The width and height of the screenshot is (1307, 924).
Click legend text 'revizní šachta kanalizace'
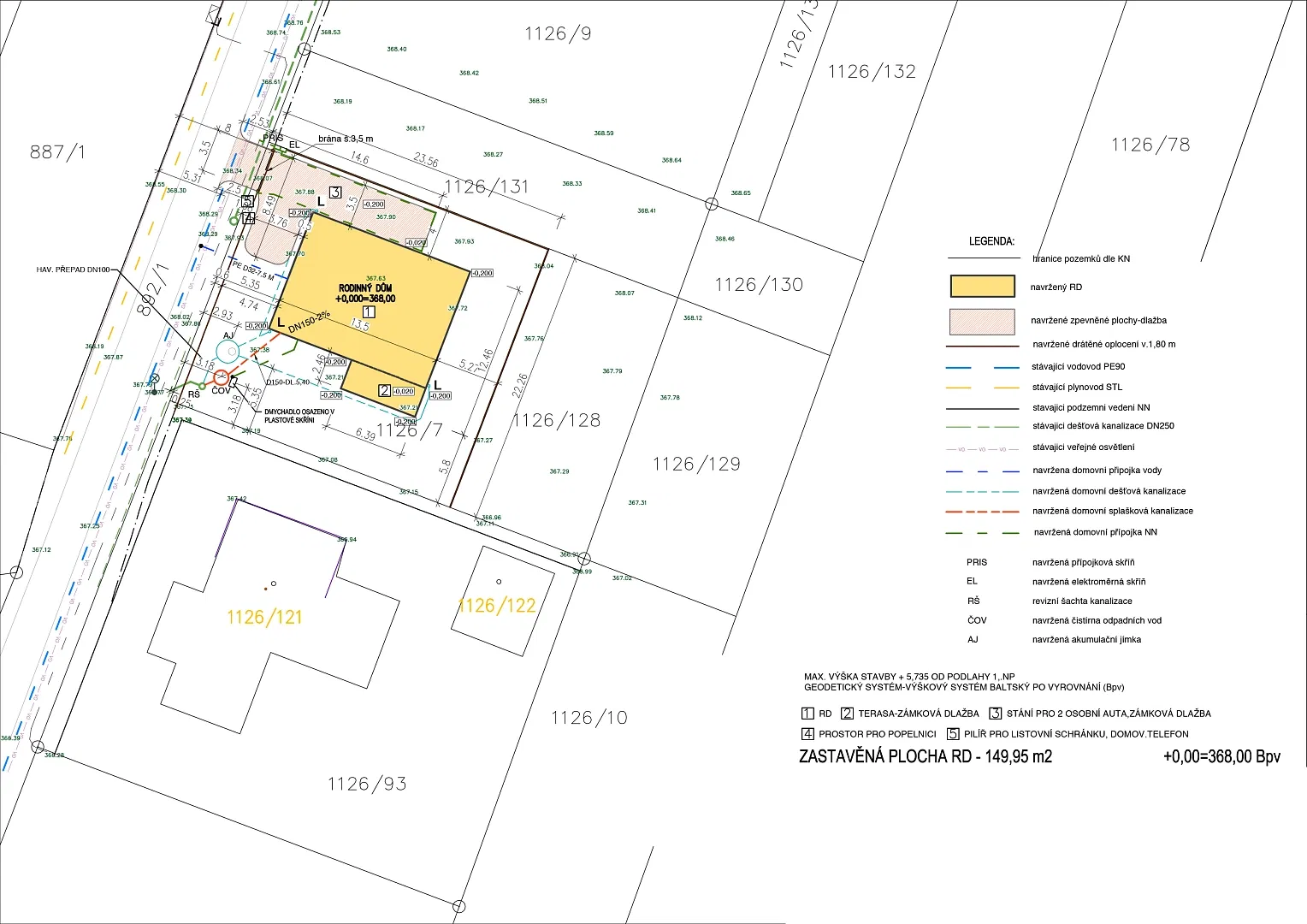[1082, 601]
